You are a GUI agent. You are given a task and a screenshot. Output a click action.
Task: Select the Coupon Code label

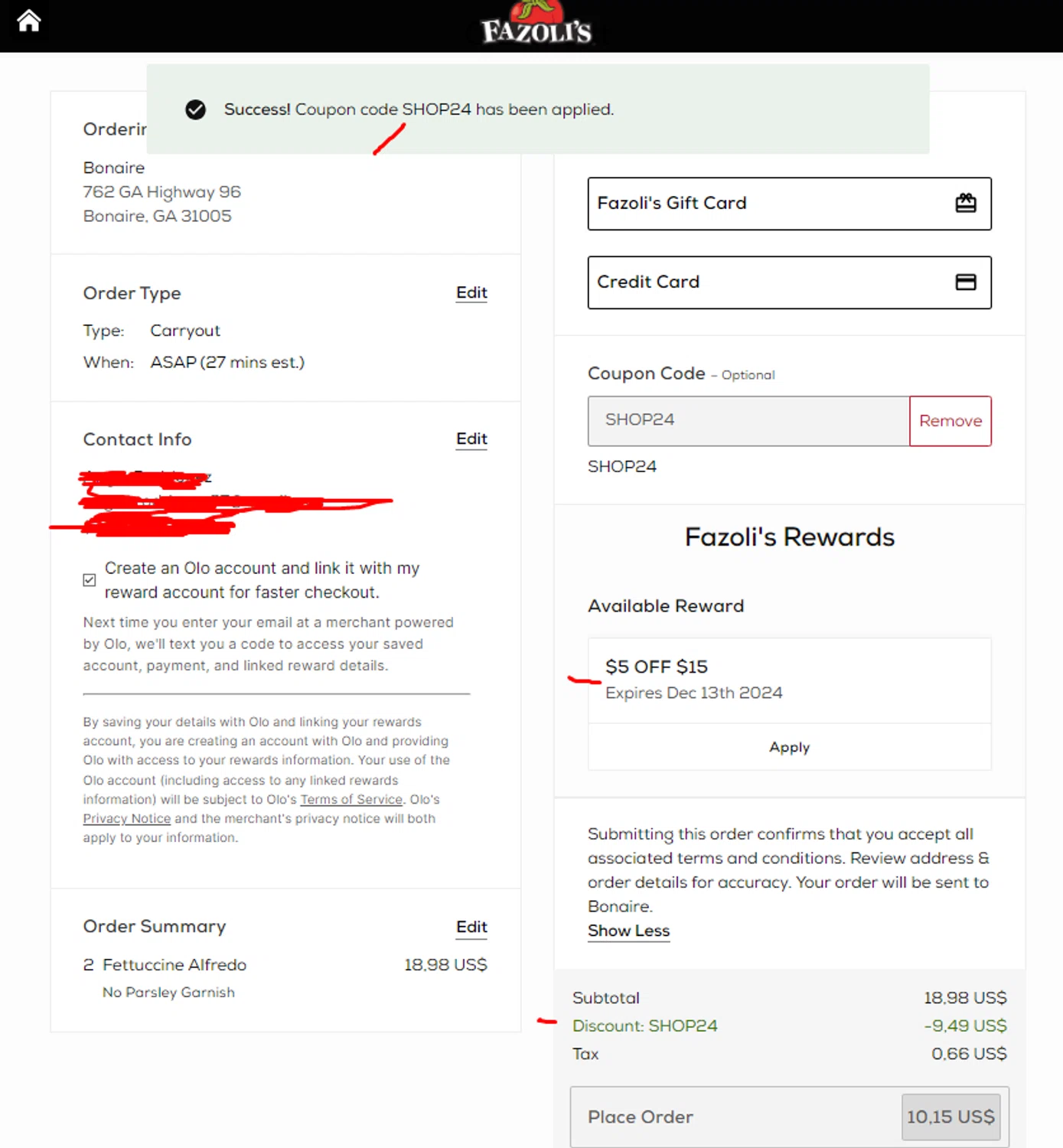647,373
